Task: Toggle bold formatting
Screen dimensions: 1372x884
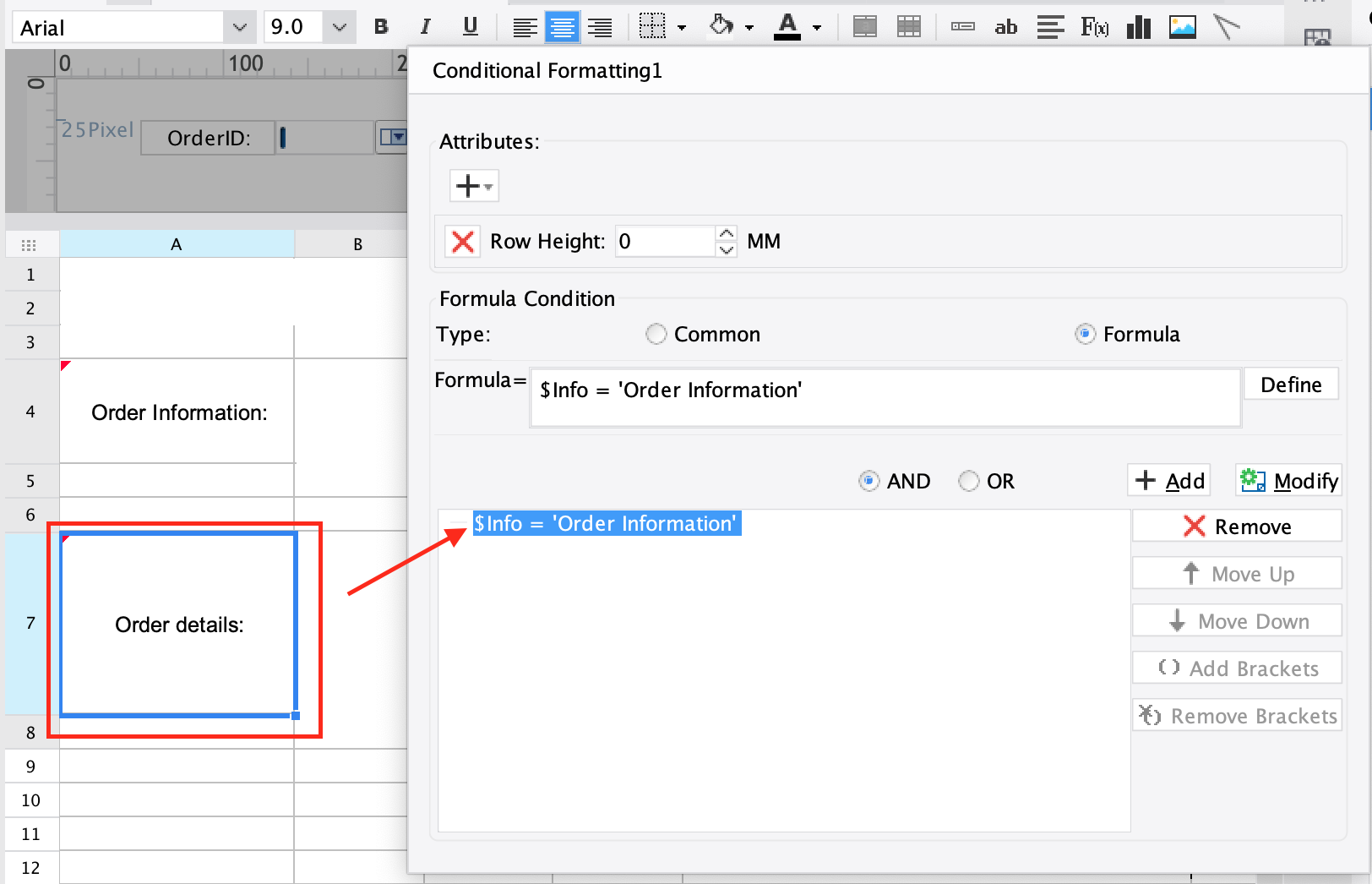Action: (x=381, y=27)
